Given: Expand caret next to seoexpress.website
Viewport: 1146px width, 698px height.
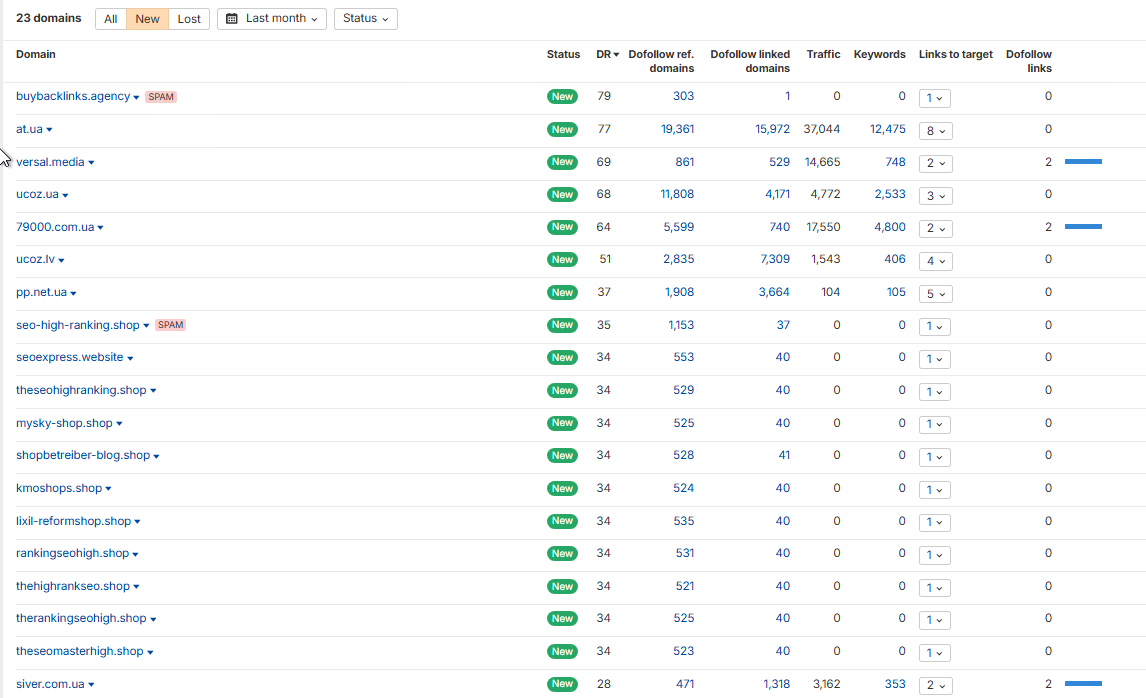Looking at the screenshot, I should pos(130,358).
